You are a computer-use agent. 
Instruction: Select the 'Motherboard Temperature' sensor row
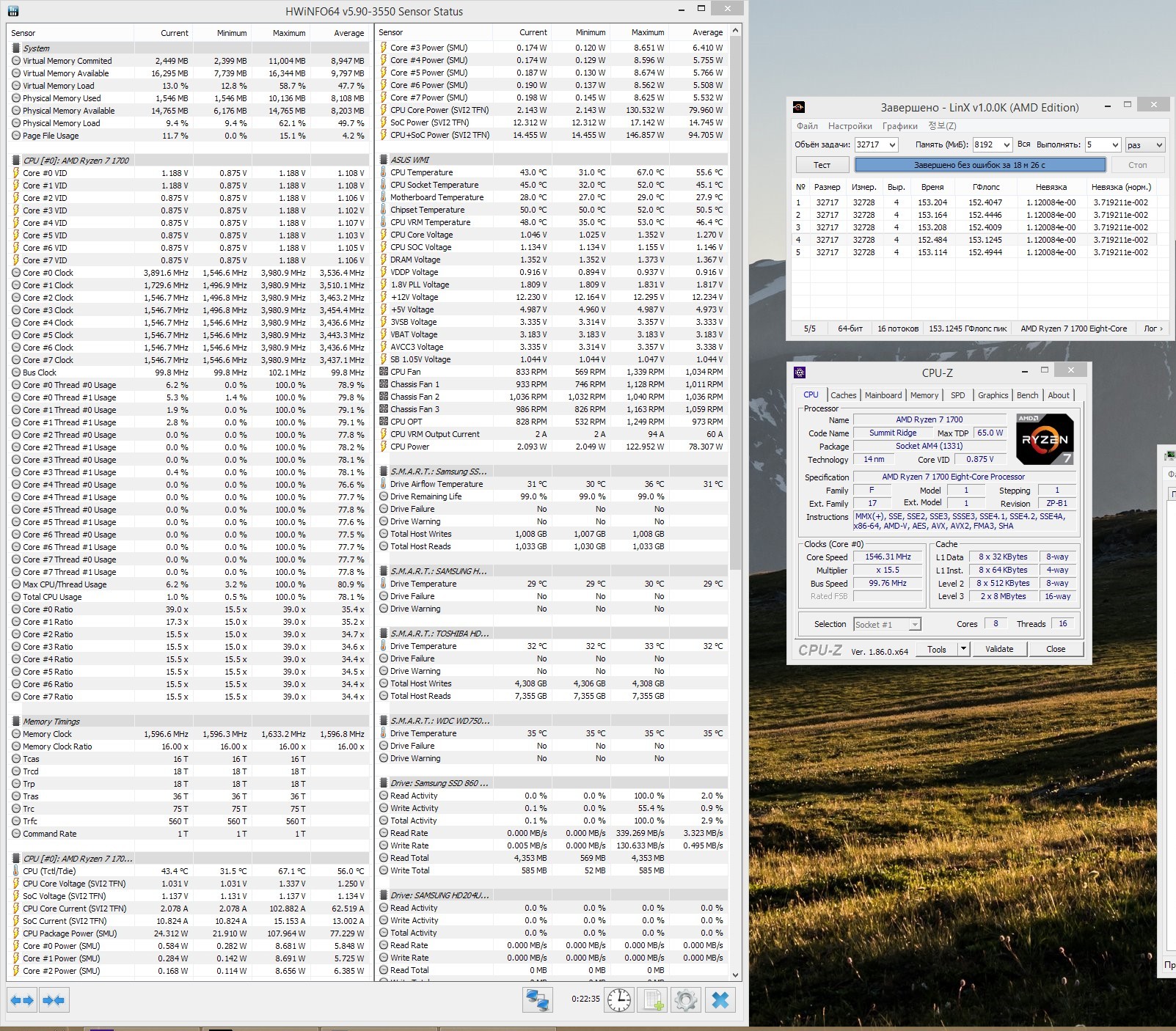552,197
